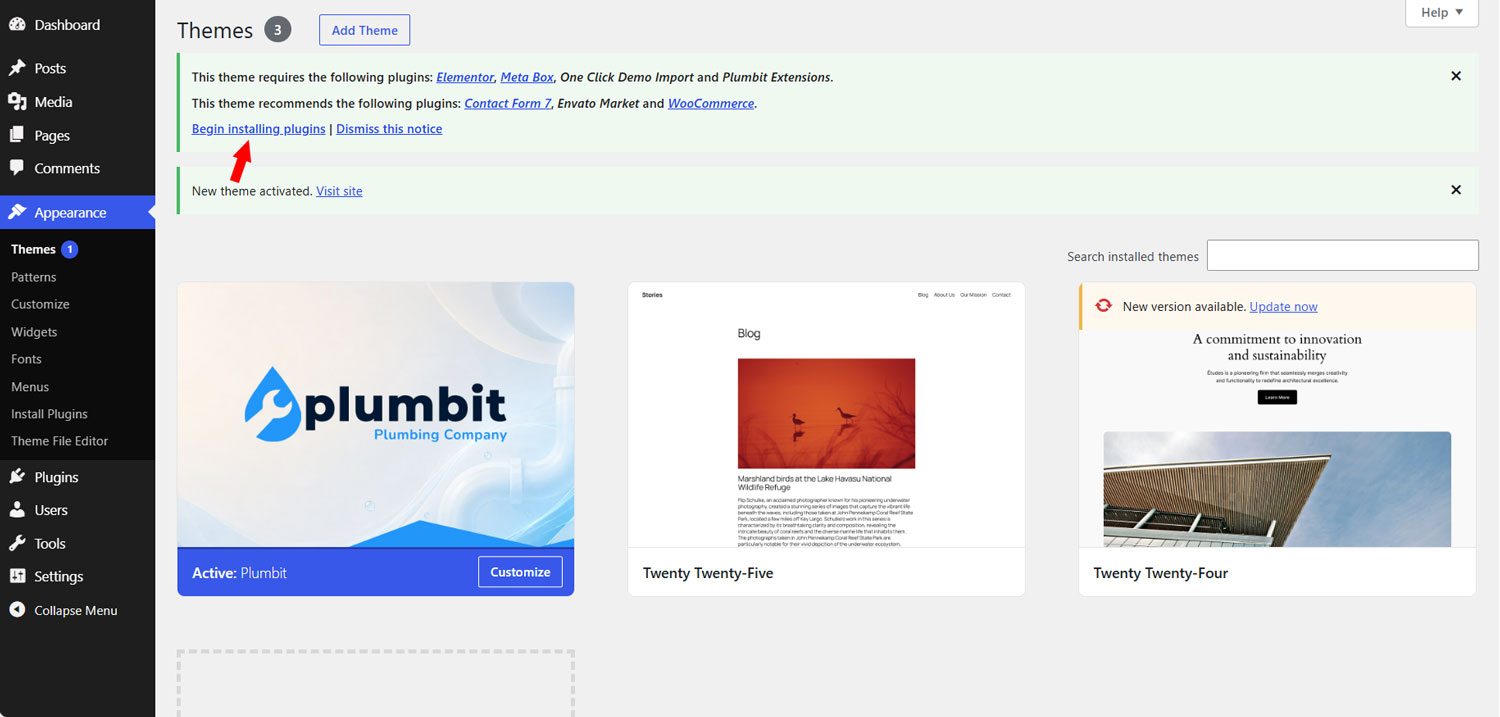This screenshot has width=1500, height=717.
Task: Select the Plumbit theme thumbnail
Action: (x=376, y=415)
